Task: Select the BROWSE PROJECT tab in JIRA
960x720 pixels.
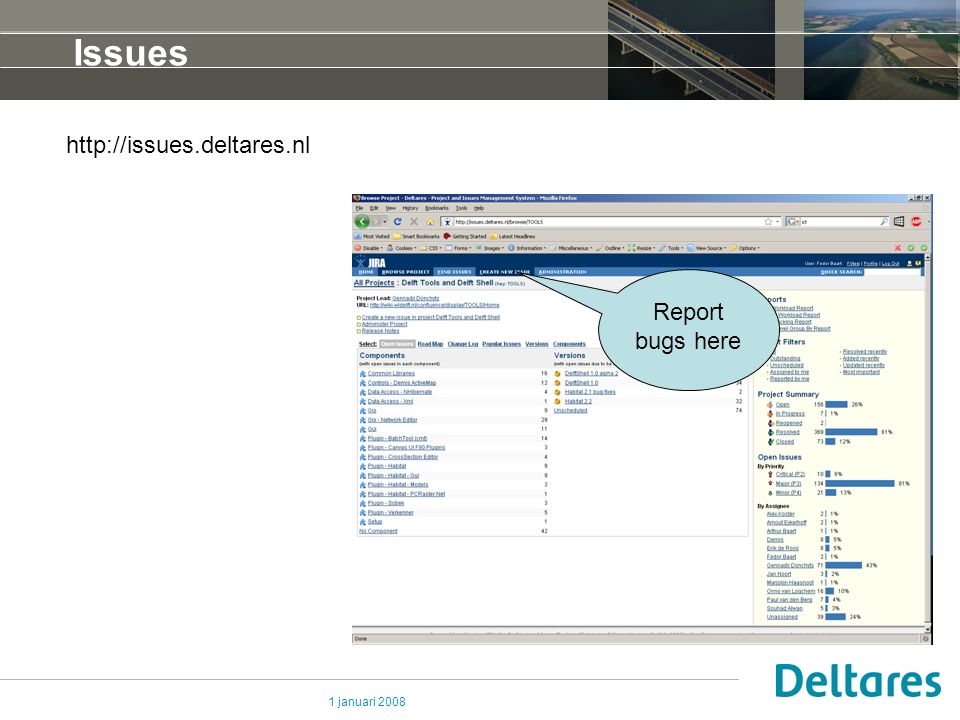Action: point(405,272)
